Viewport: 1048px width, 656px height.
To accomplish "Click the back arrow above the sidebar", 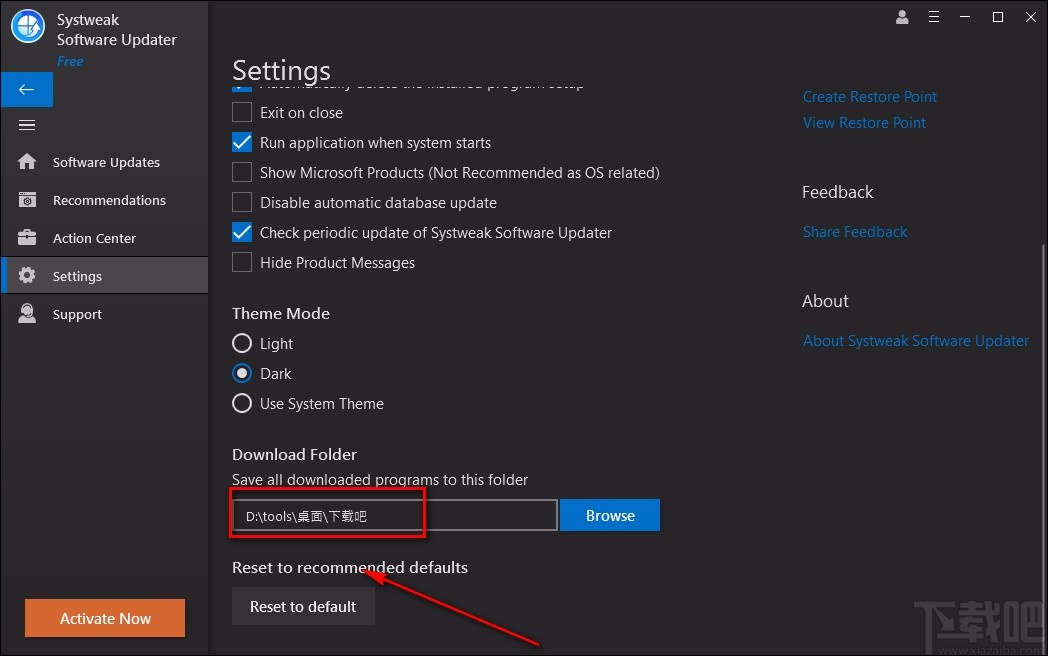I will 27,89.
